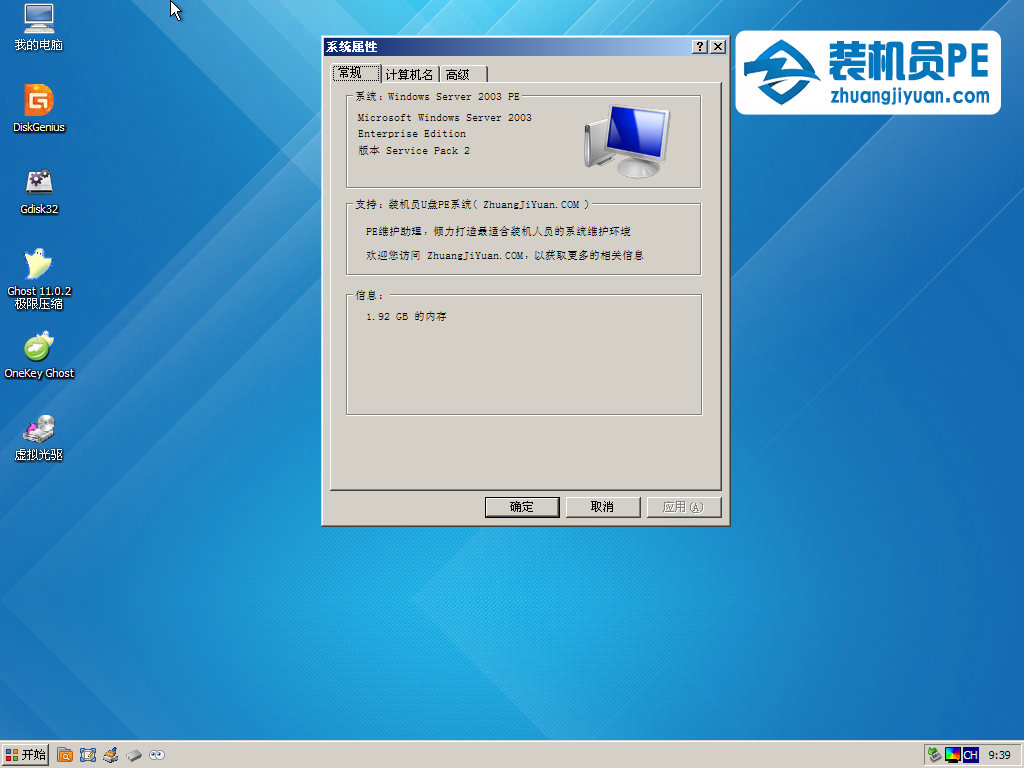Image resolution: width=1024 pixels, height=768 pixels.
Task: Click the 欢迎您访问 ZhuangJiYuan.COM line
Action: 505,255
